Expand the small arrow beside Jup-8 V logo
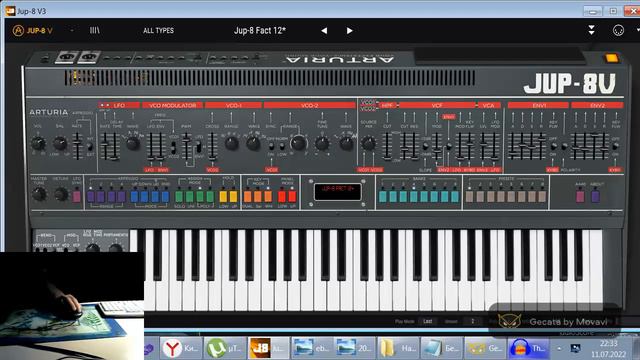Viewport: 640px width, 360px height. coord(72,31)
